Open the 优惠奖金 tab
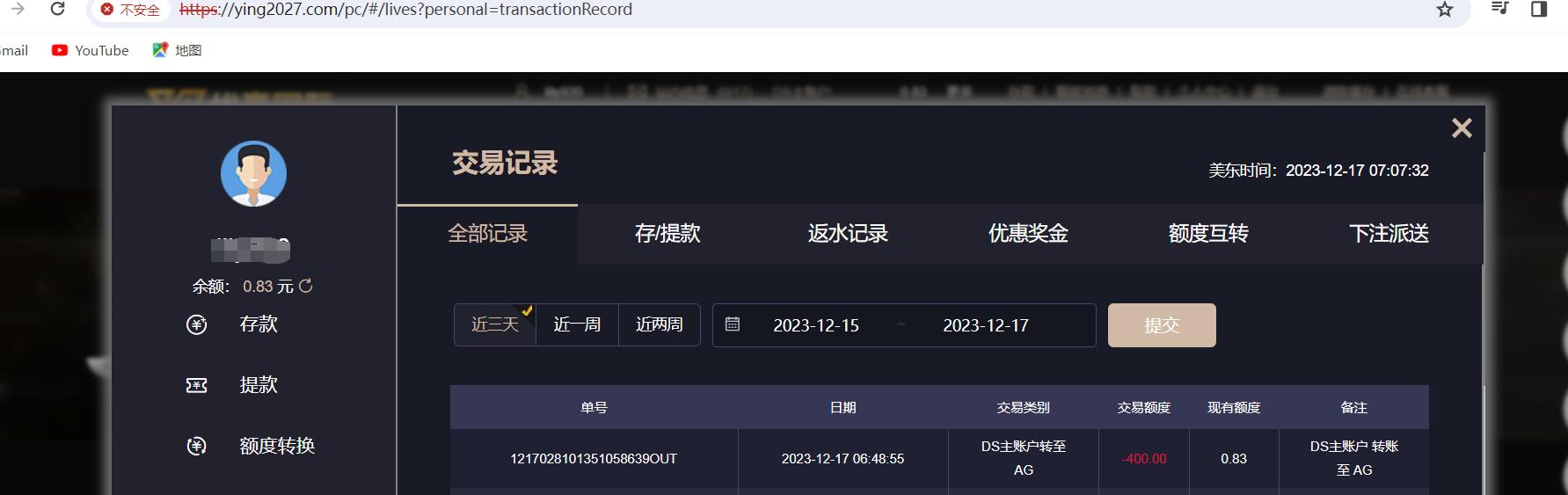The width and height of the screenshot is (1568, 495). pos(1028,234)
